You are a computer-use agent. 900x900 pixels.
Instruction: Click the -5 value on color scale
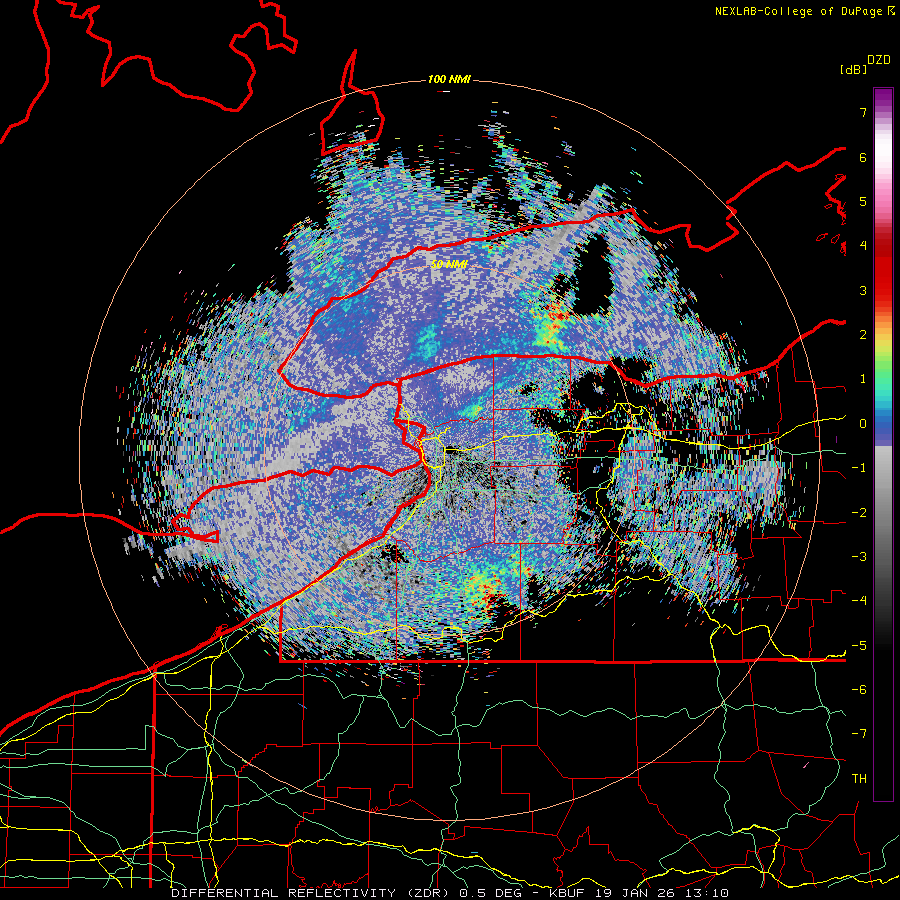(x=859, y=646)
